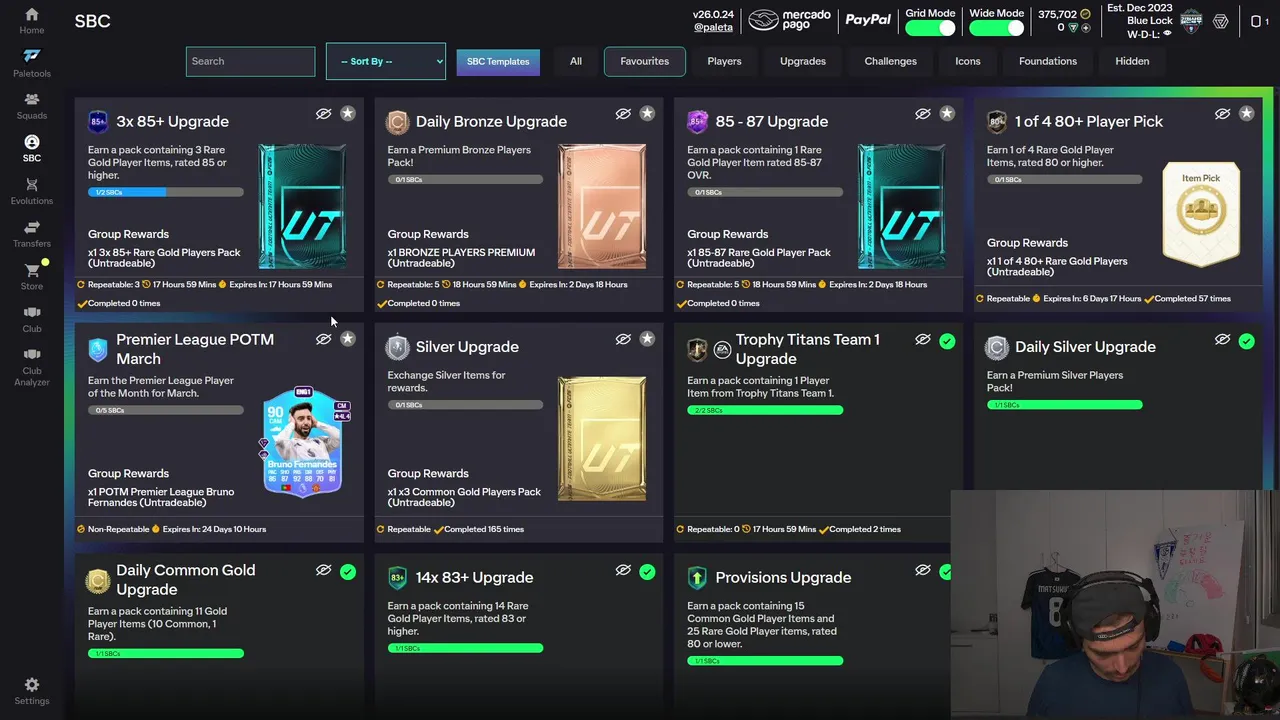
Task: Click the Bronze pack image
Action: pyautogui.click(x=602, y=206)
